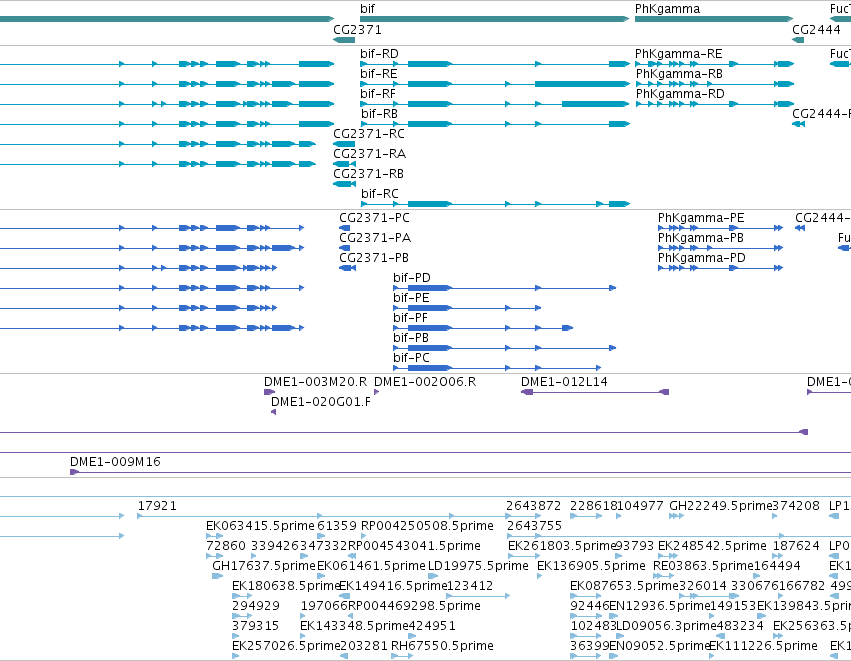Select PhKgamma-RD transcript label
The width and height of the screenshot is (851, 661).
(x=680, y=94)
